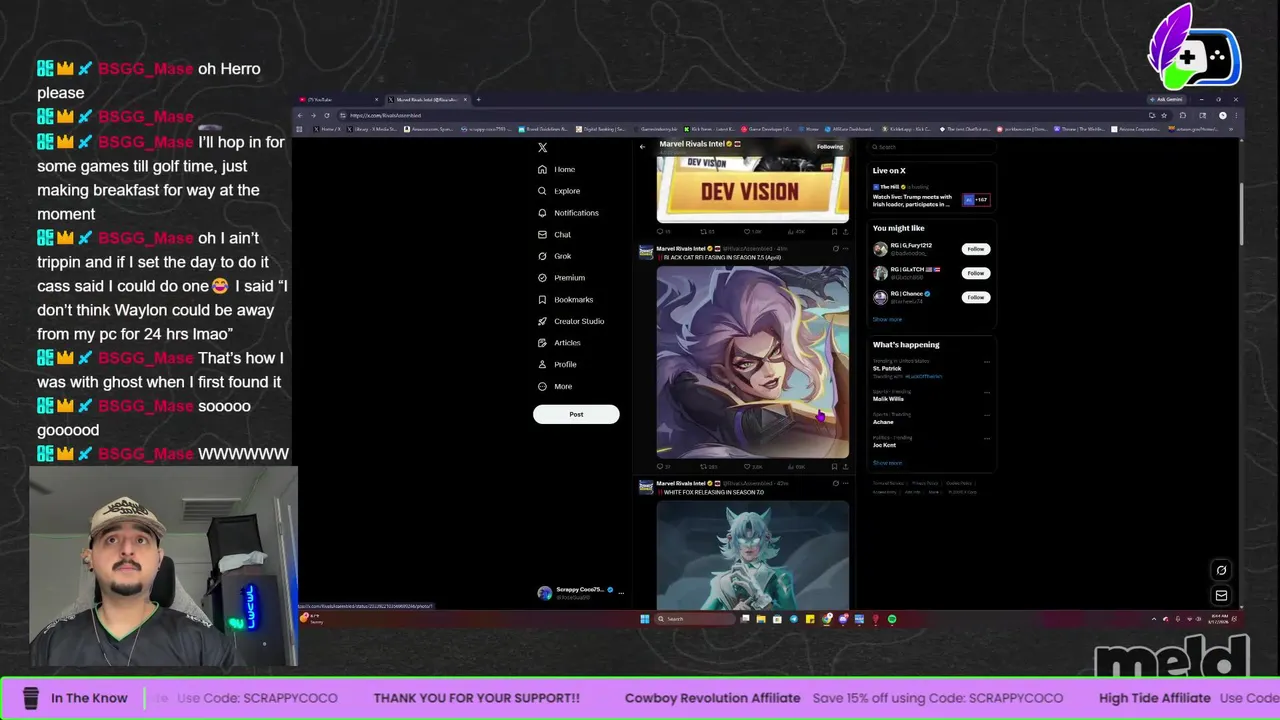Open Chrome from the taskbar
The height and width of the screenshot is (720, 1280).
click(827, 619)
